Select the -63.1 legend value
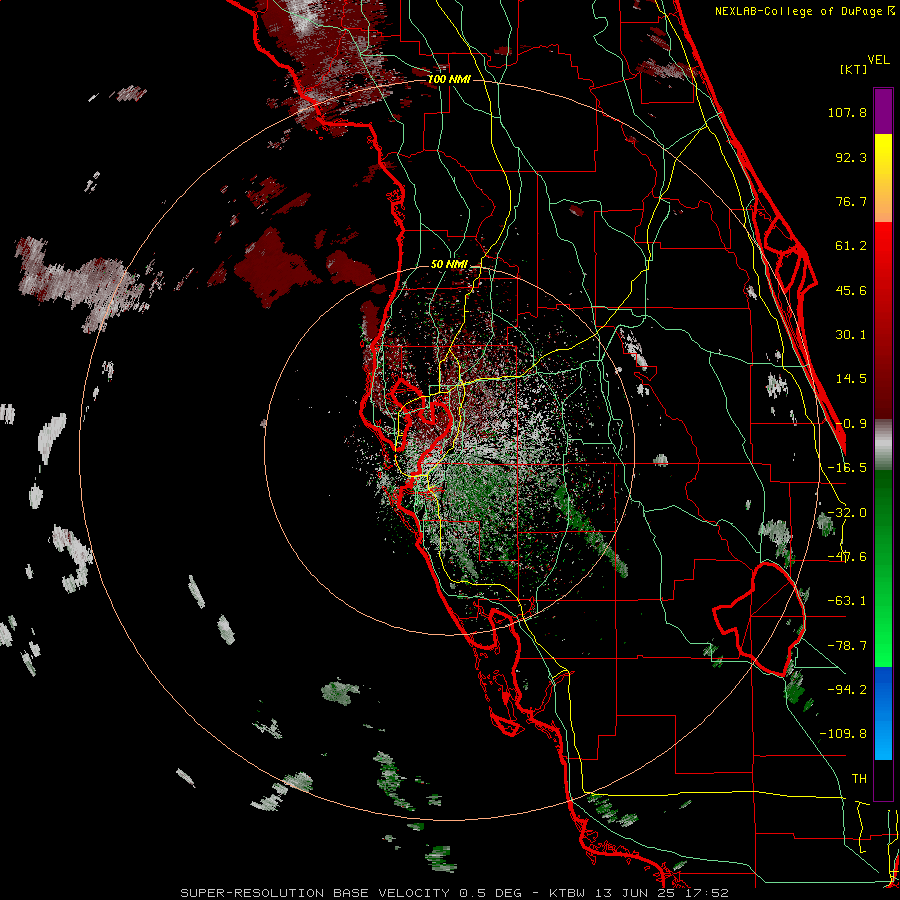The image size is (900, 900). (x=847, y=601)
